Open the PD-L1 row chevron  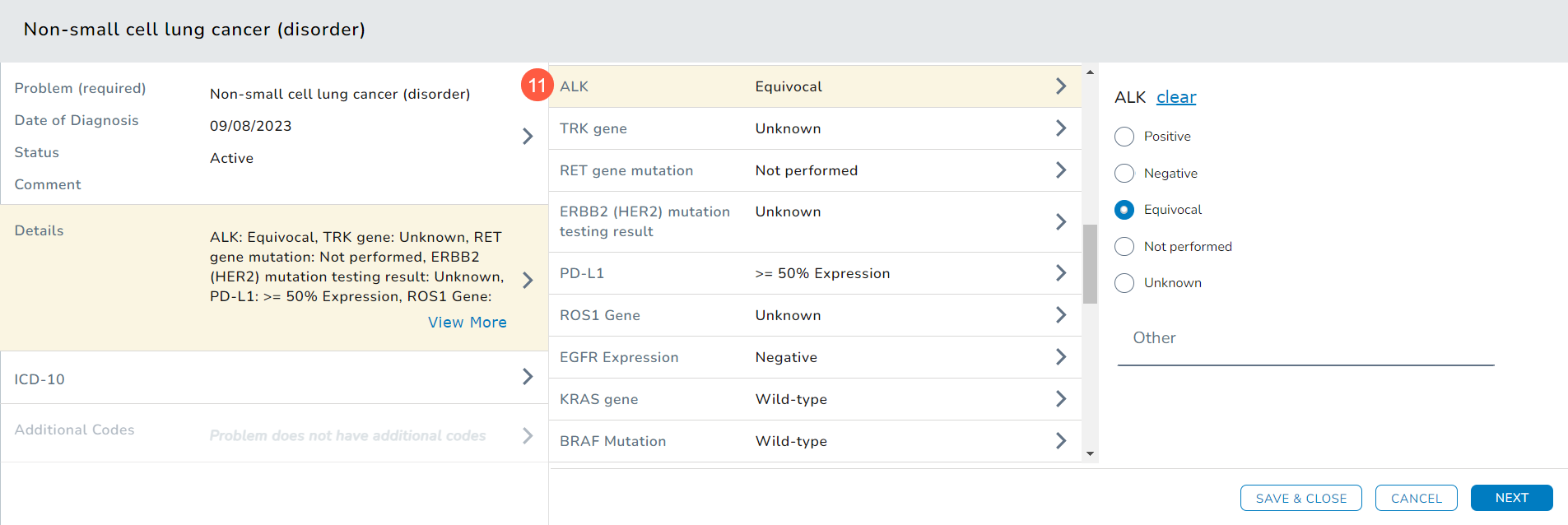click(x=1060, y=273)
